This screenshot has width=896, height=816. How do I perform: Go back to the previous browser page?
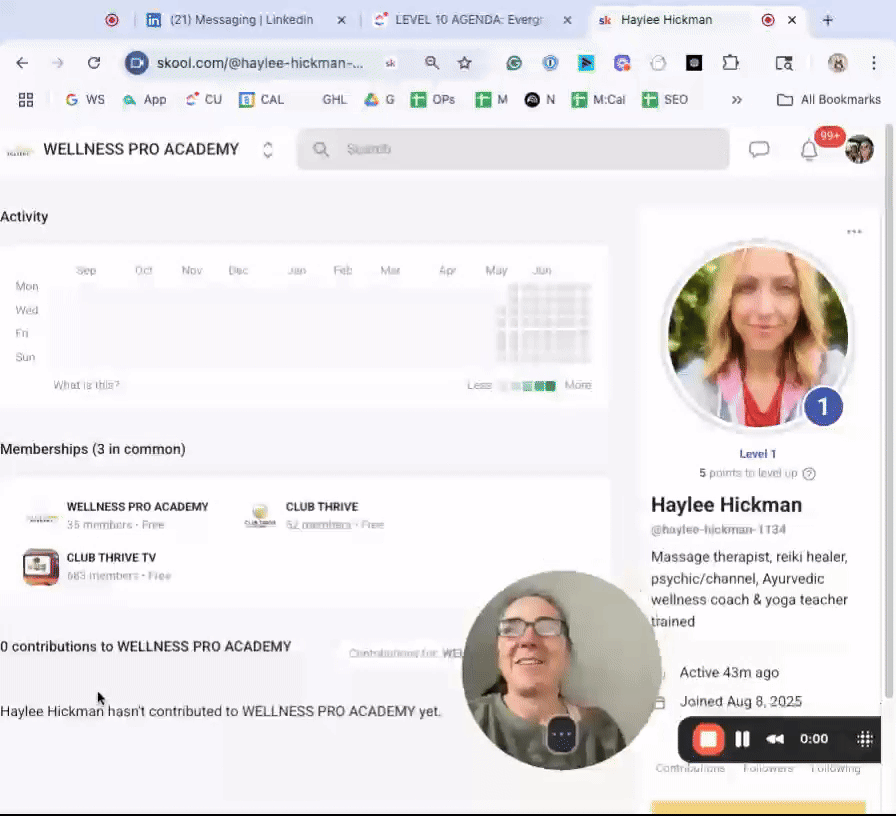(x=22, y=63)
